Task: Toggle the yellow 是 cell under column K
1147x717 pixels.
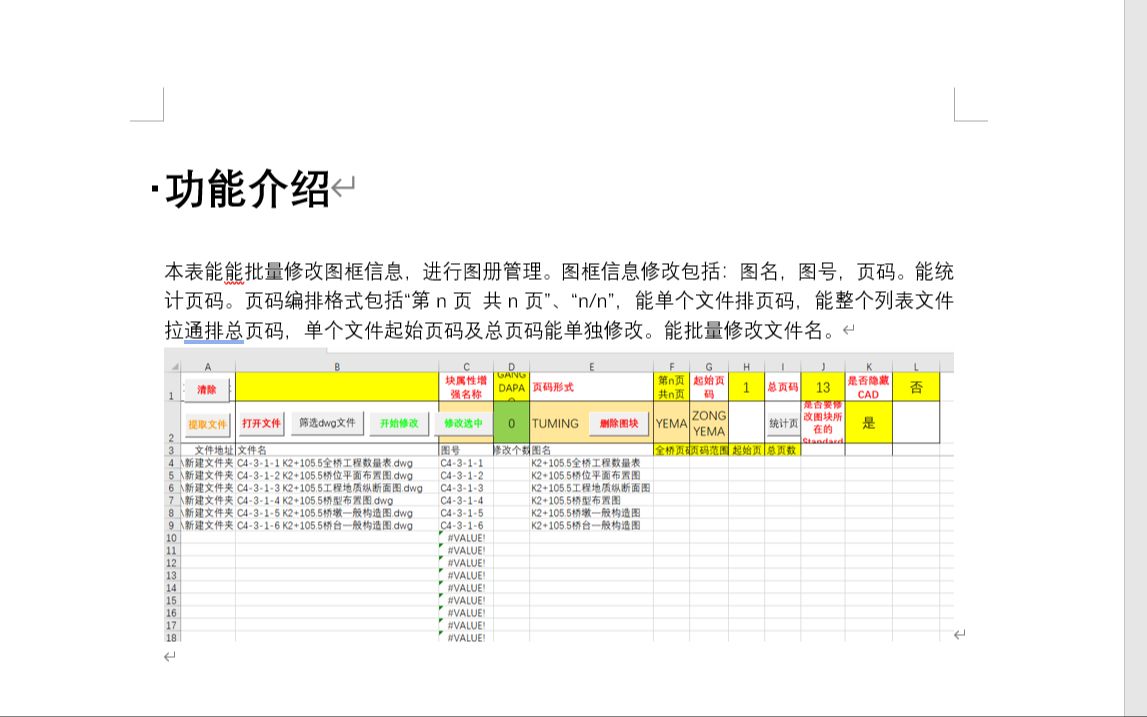Action: (x=868, y=423)
